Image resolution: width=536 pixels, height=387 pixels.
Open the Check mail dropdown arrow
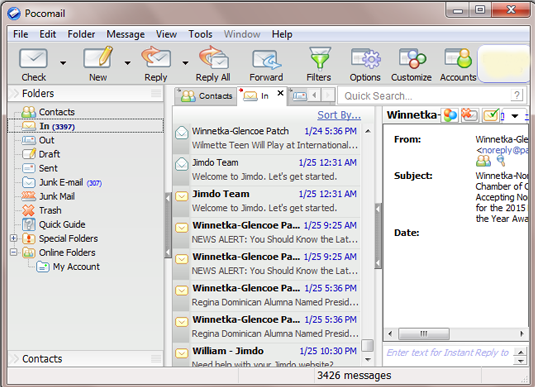[63, 63]
